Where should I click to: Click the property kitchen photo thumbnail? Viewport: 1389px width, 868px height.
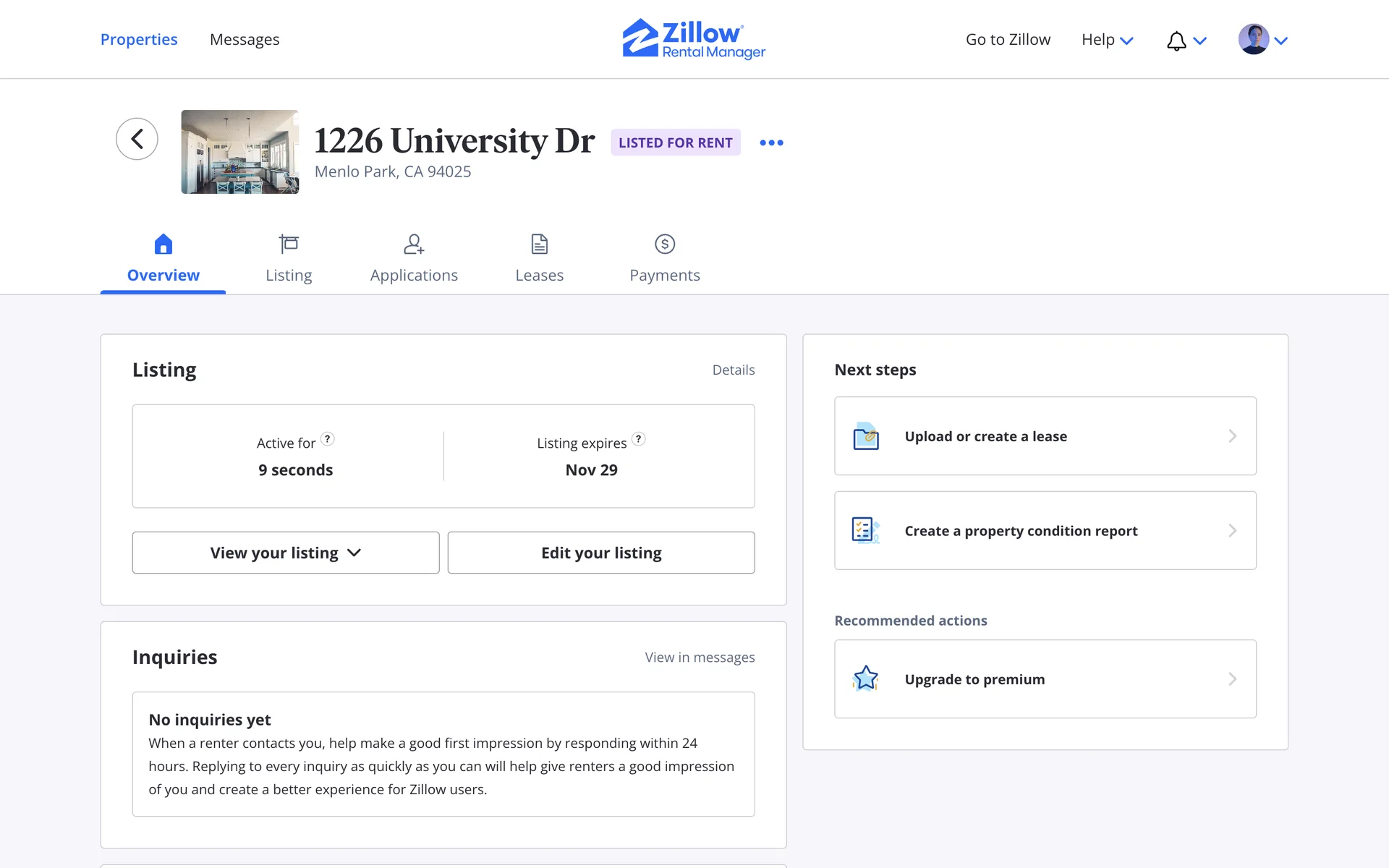[239, 152]
